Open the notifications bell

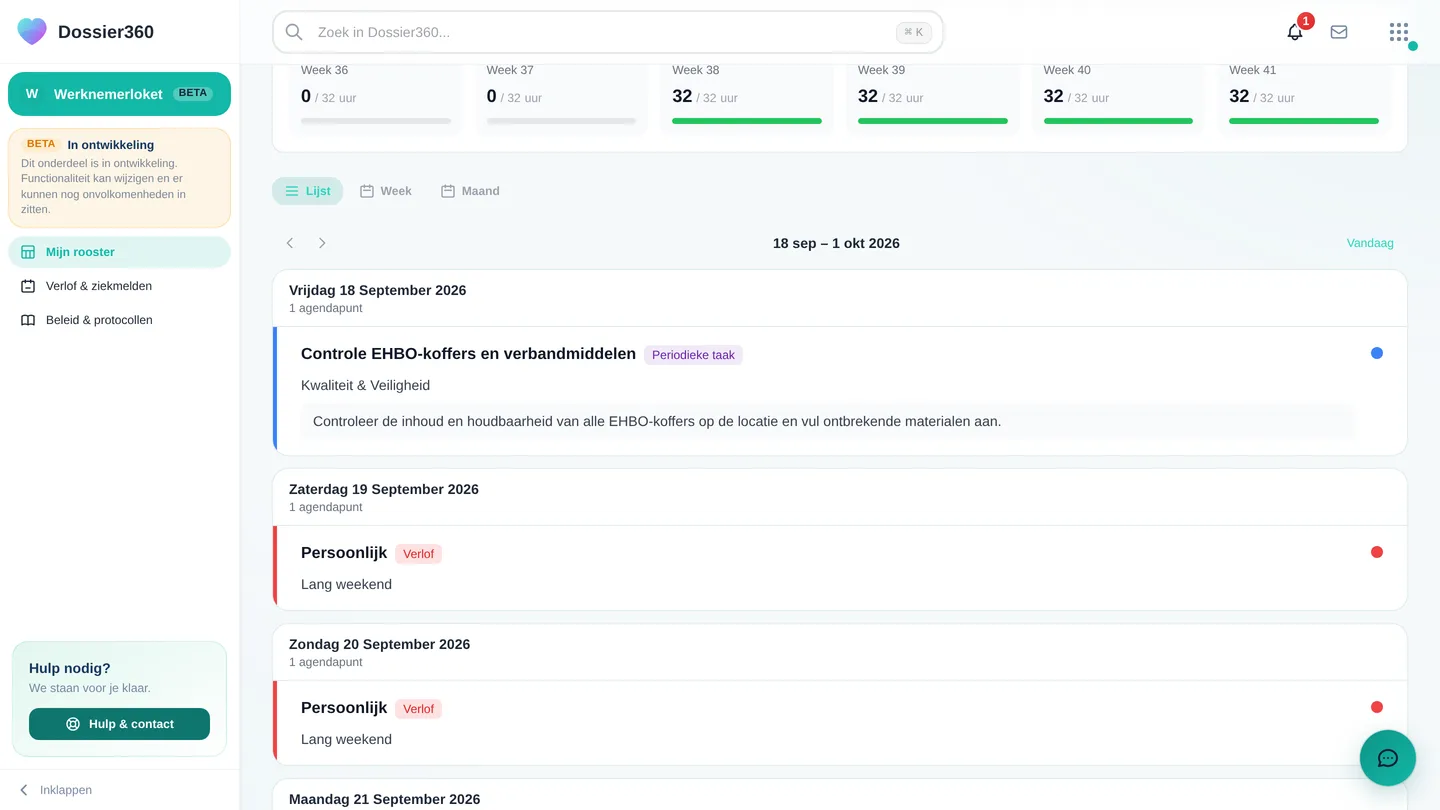1295,32
